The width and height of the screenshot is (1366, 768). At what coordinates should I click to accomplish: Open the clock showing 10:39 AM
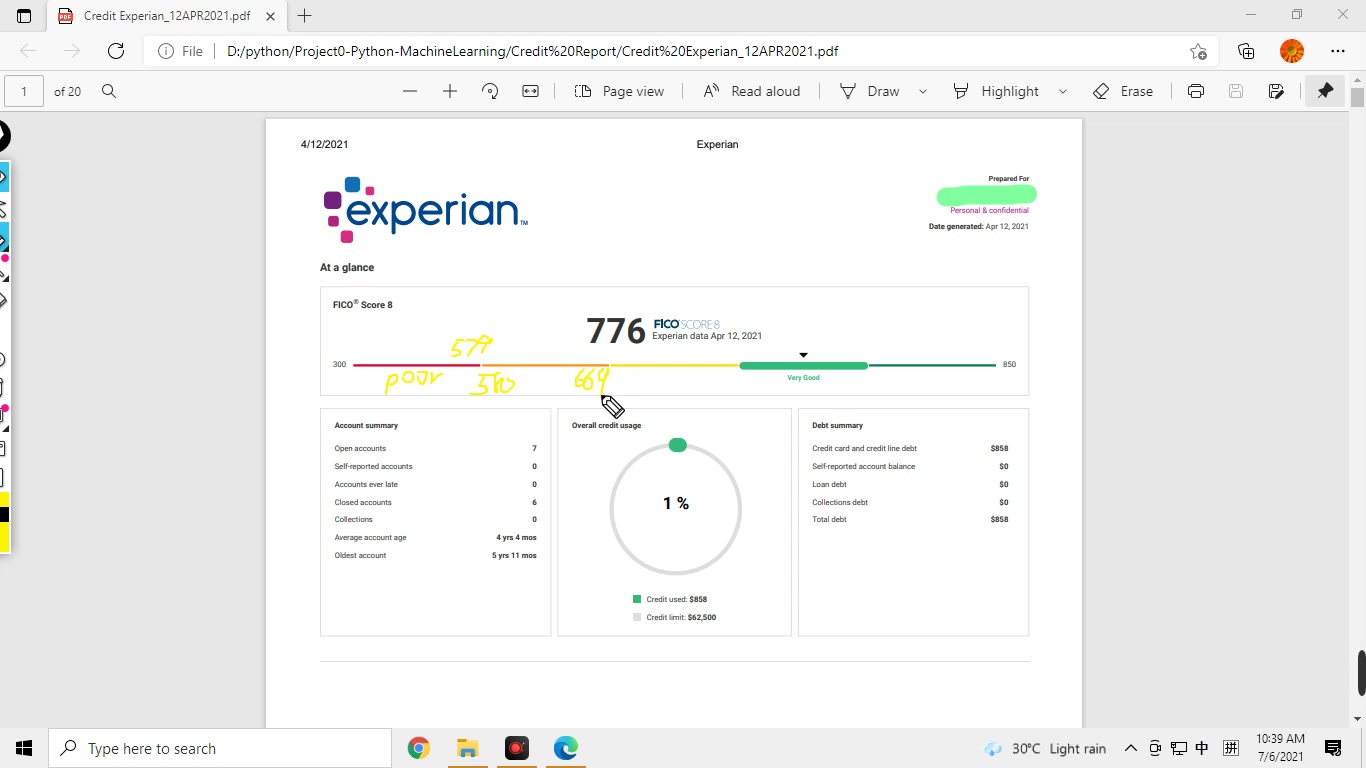pyautogui.click(x=1280, y=748)
